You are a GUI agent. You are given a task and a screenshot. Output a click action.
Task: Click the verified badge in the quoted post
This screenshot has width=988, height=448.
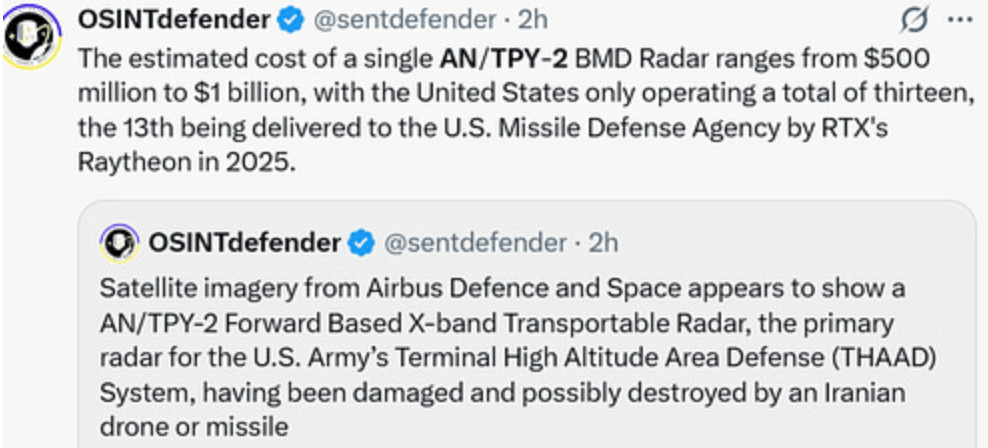click(x=361, y=242)
